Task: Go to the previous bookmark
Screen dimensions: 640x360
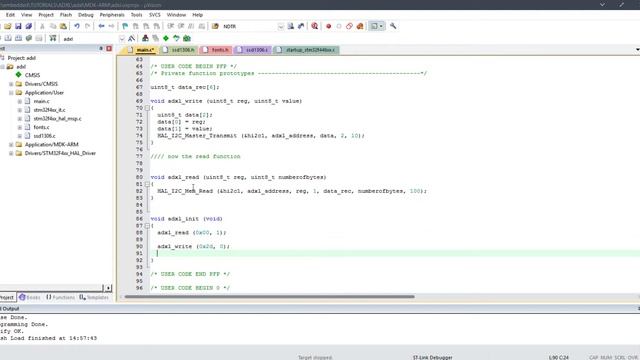Action: click(136, 26)
